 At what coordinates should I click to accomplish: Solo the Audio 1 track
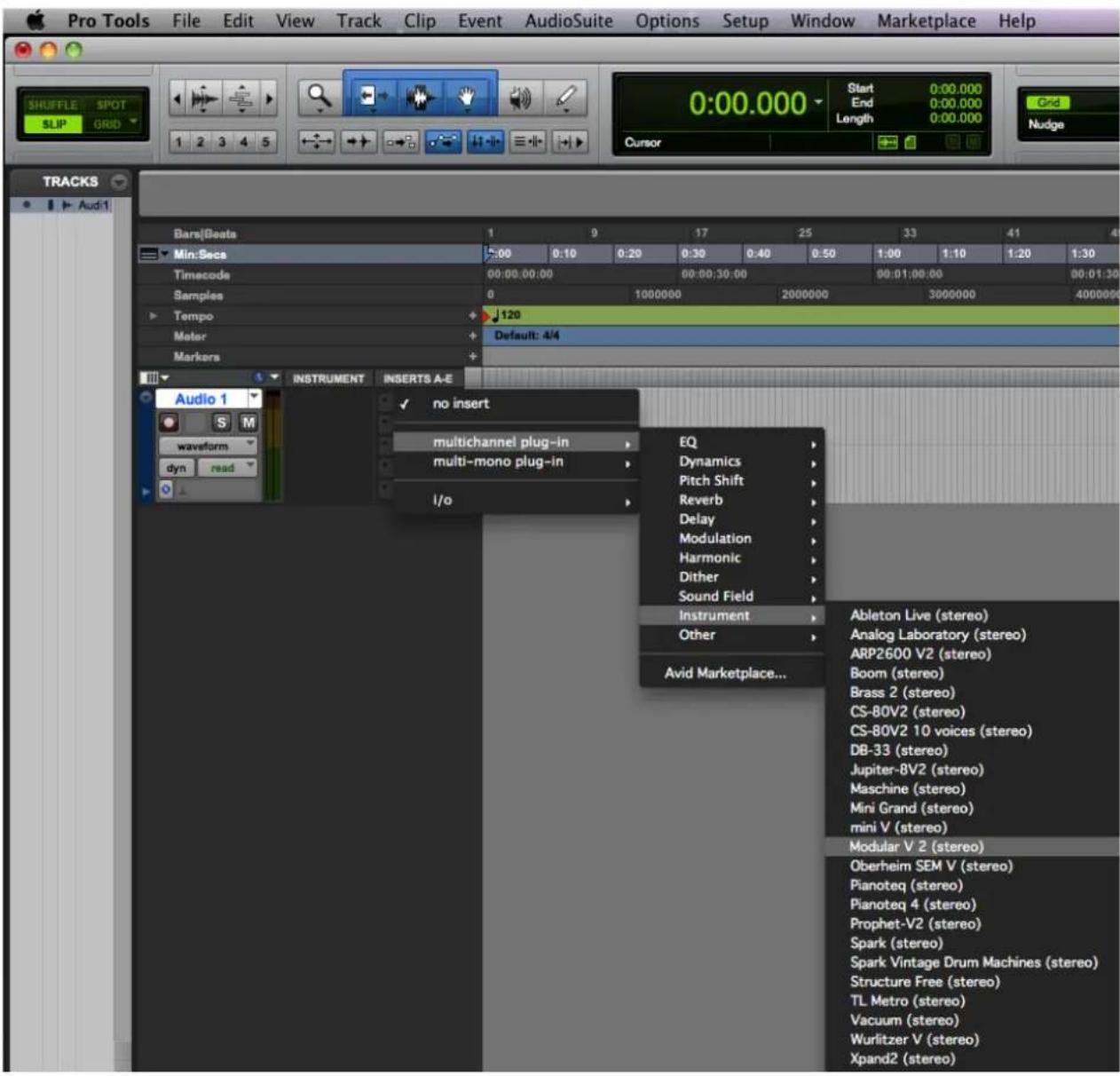point(221,423)
